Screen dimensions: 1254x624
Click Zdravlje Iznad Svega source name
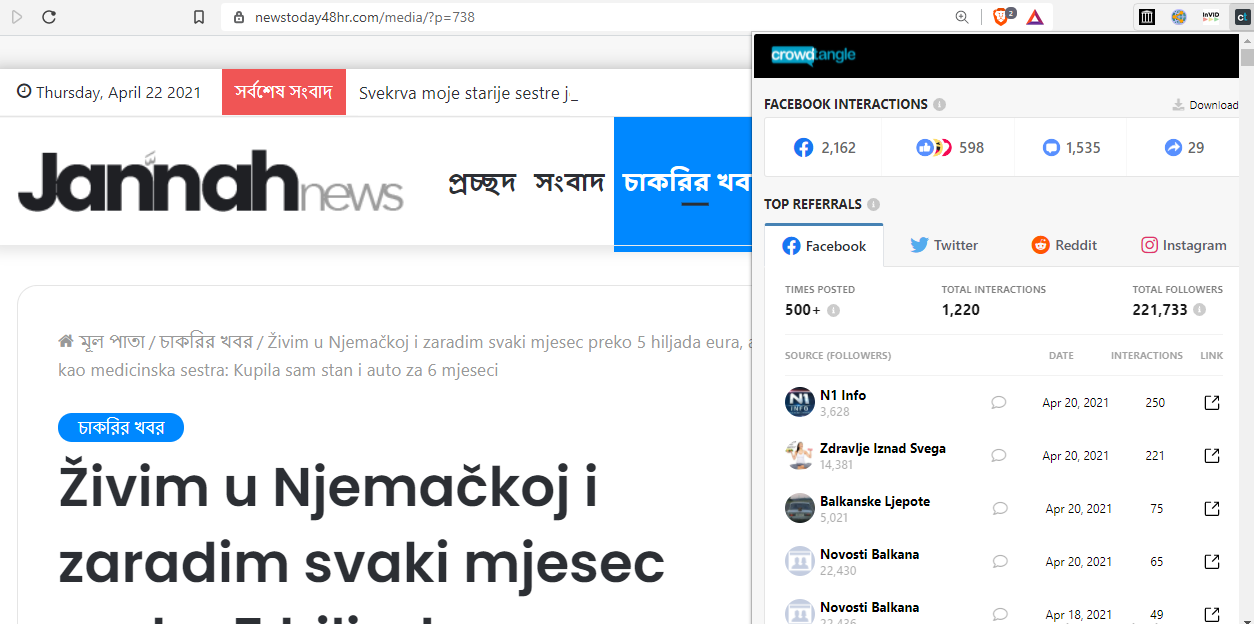883,448
